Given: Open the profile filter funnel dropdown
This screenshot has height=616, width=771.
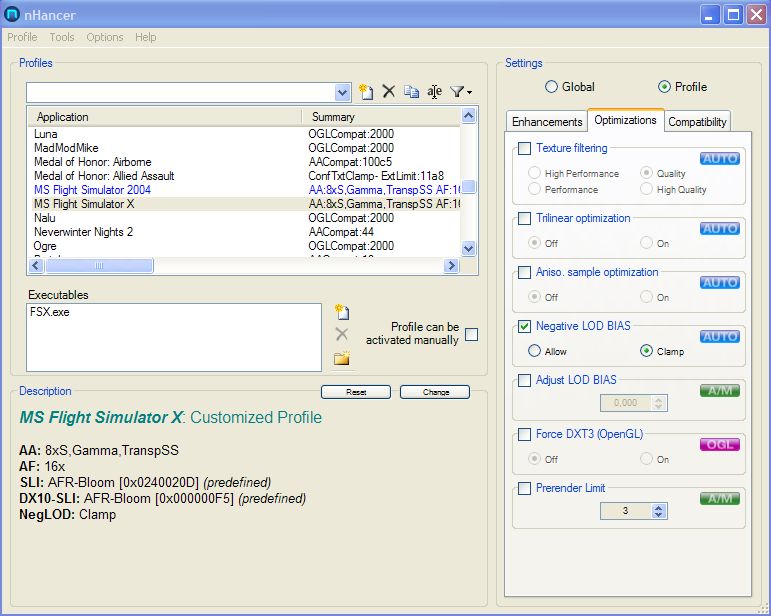Looking at the screenshot, I should point(461,91).
